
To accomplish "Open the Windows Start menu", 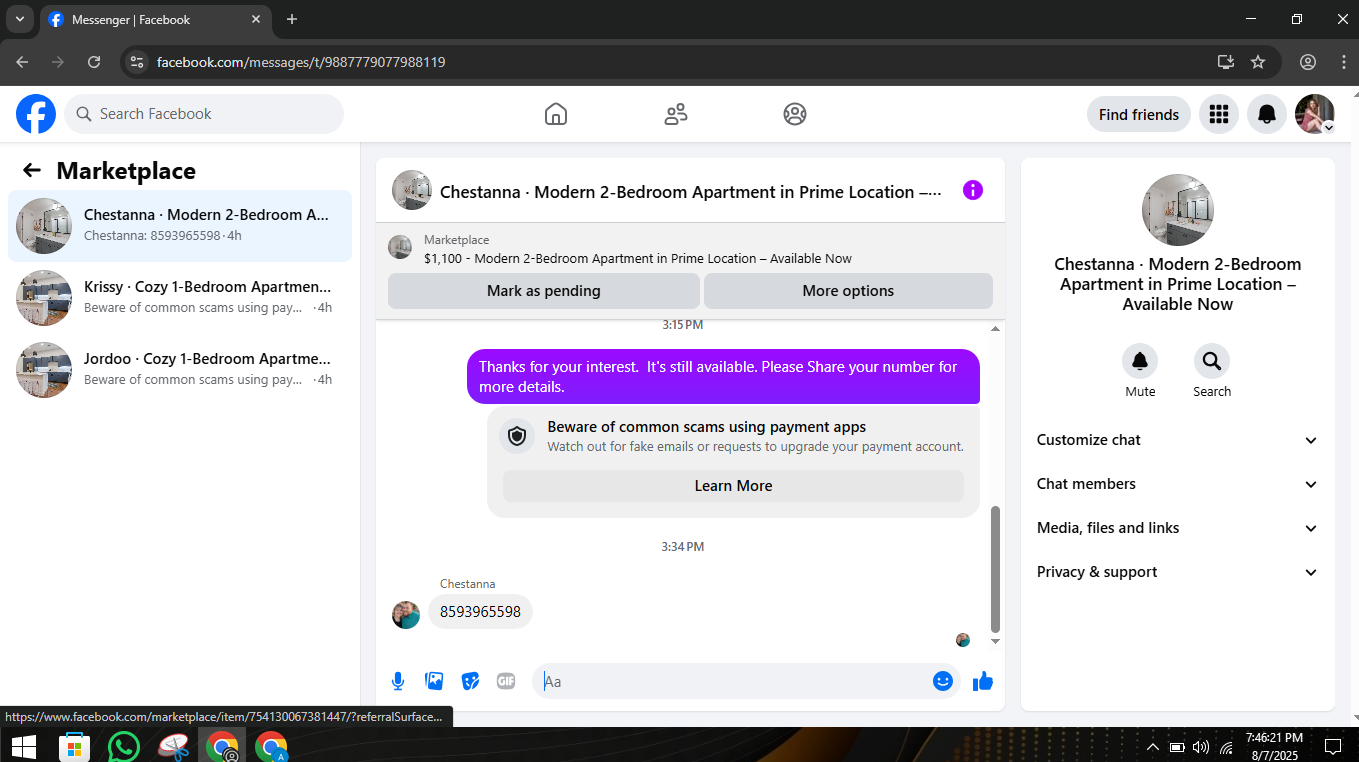I will (x=23, y=746).
